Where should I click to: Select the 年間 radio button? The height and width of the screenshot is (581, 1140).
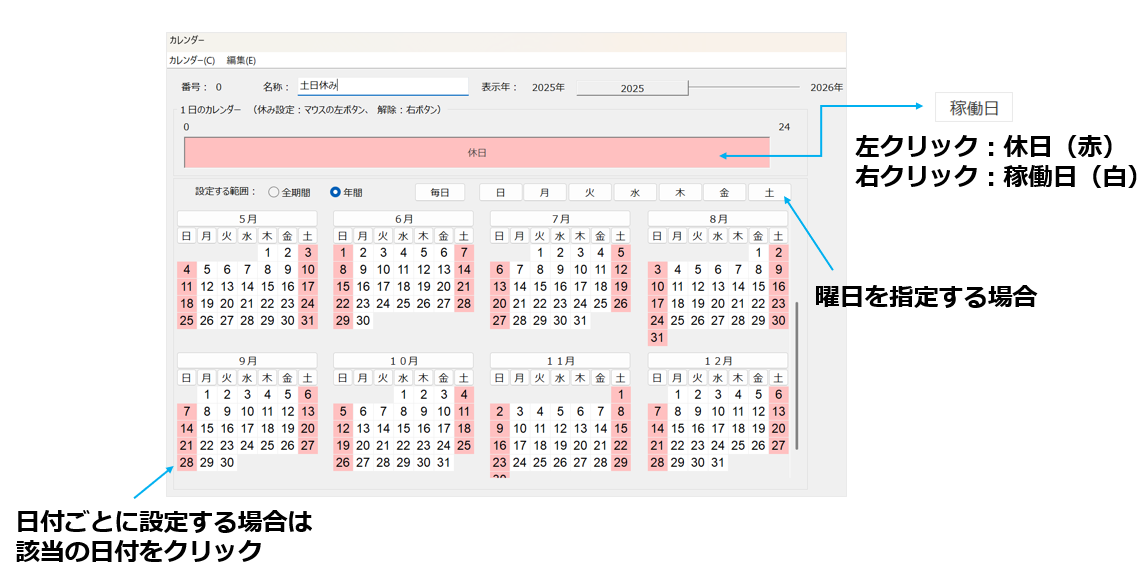336,192
